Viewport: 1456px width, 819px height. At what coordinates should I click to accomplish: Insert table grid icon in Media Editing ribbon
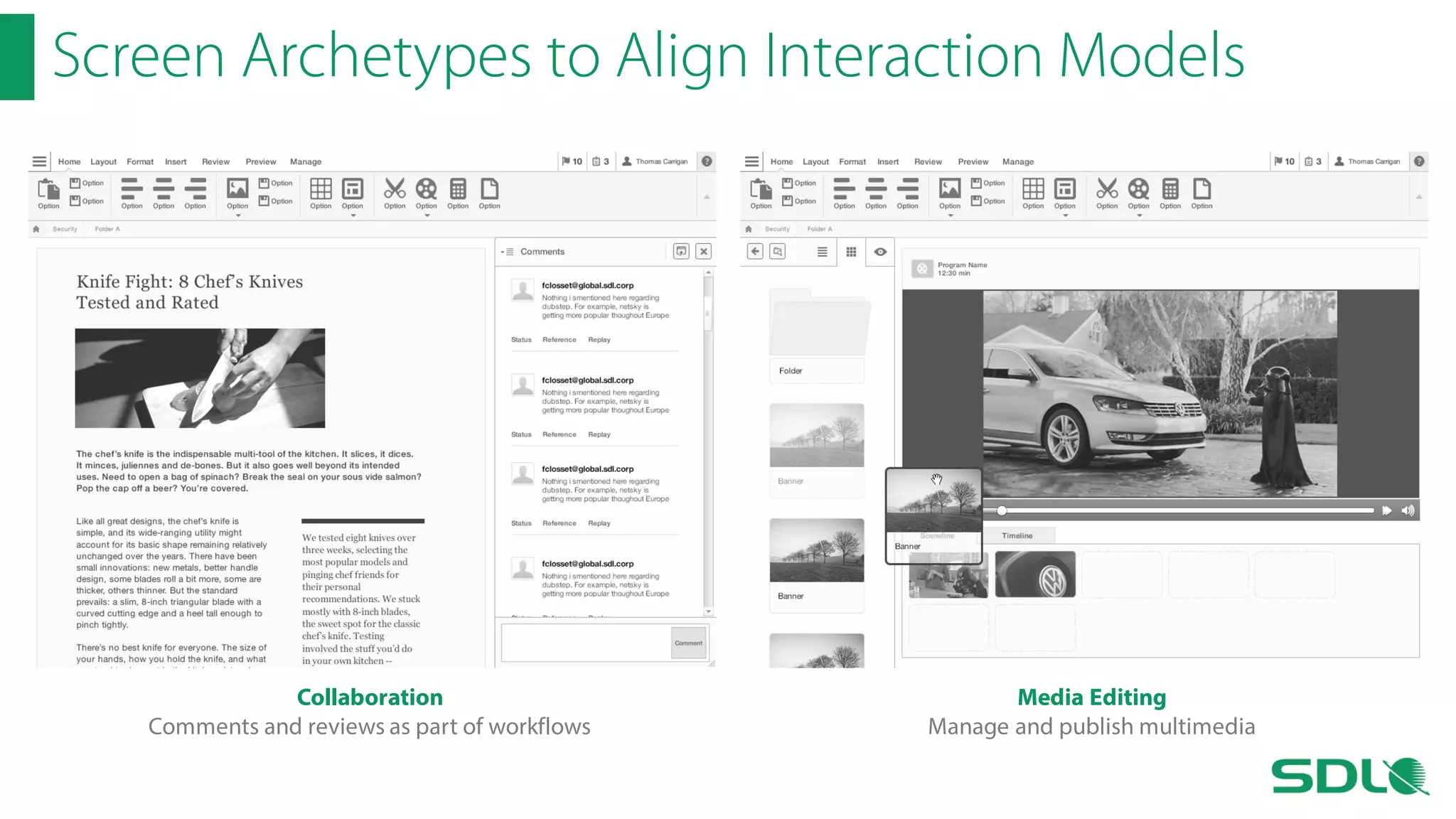(1033, 188)
